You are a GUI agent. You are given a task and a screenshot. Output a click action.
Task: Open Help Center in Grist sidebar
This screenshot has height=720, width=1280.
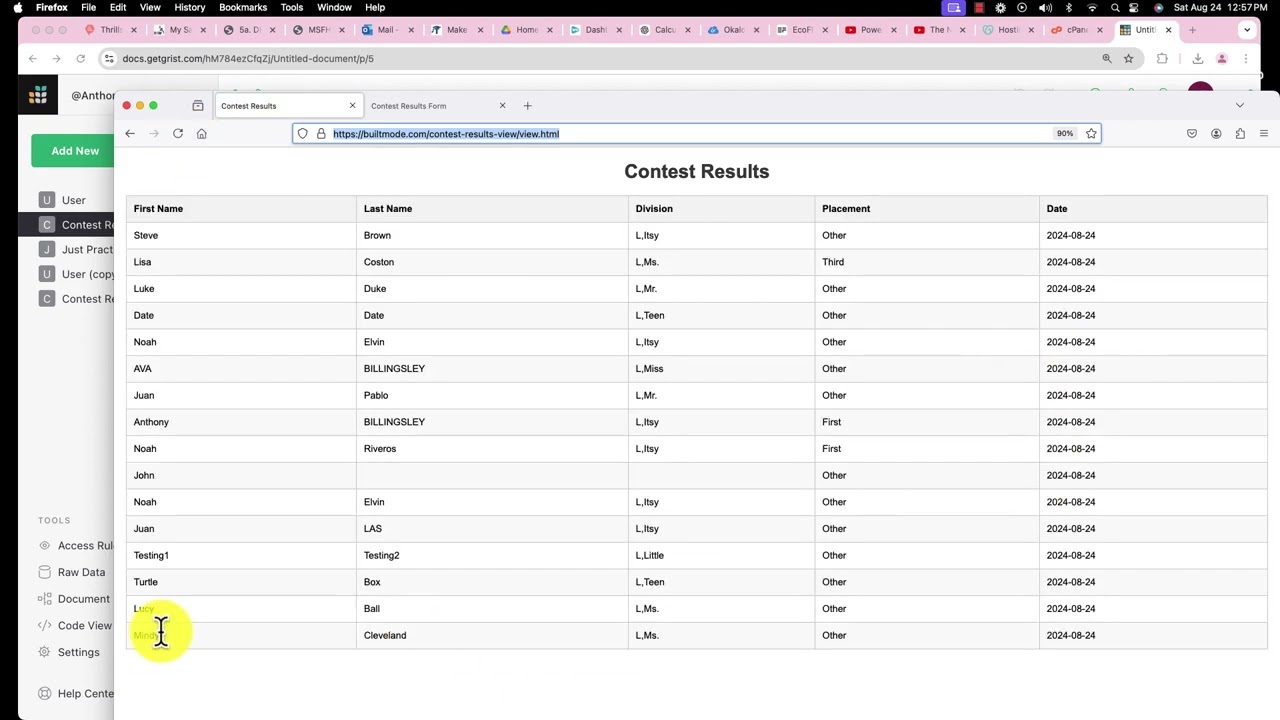[x=75, y=693]
